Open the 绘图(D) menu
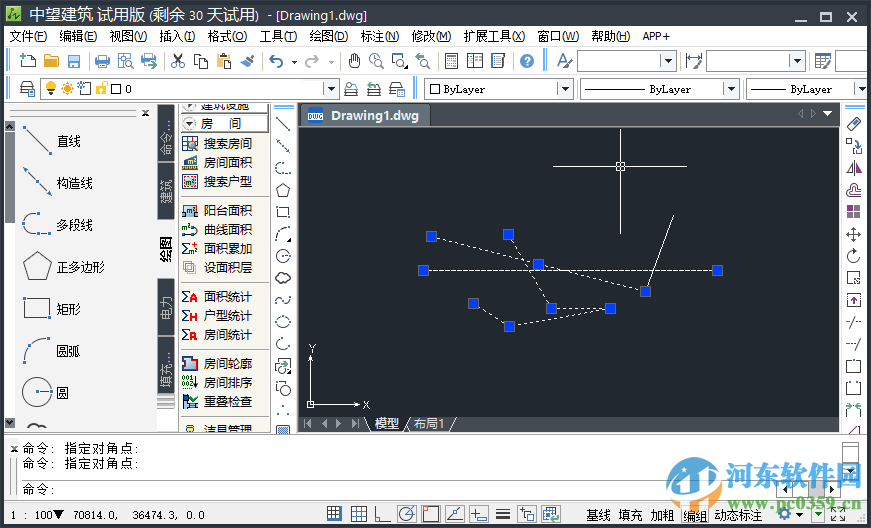The image size is (871, 528). point(328,37)
